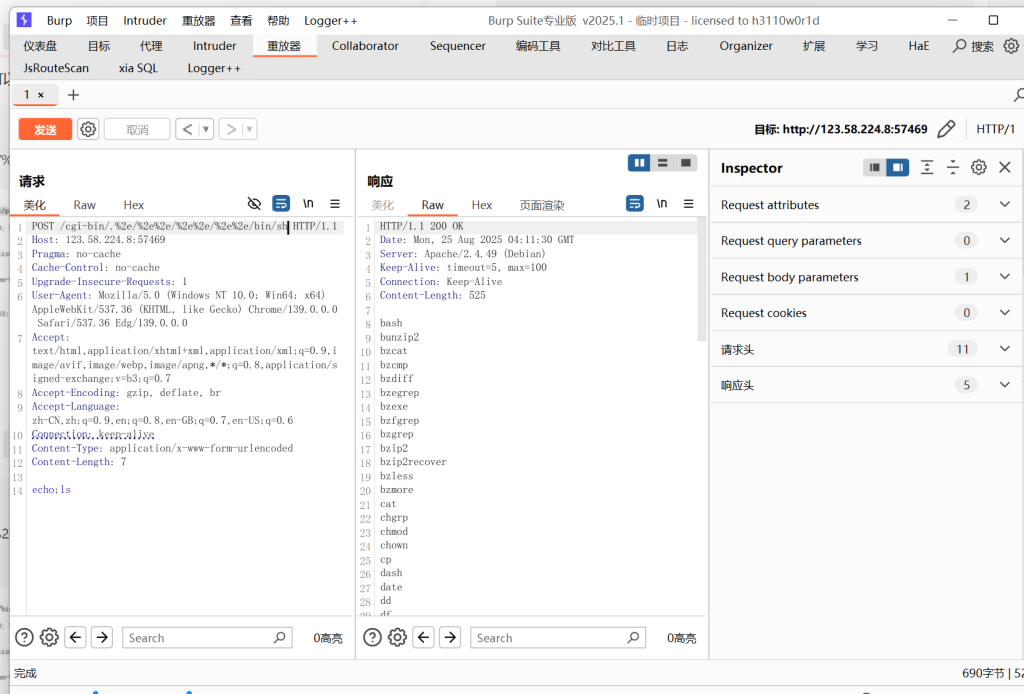Open help for the response search bar
Screen dimensions: 1024x694
click(372, 637)
